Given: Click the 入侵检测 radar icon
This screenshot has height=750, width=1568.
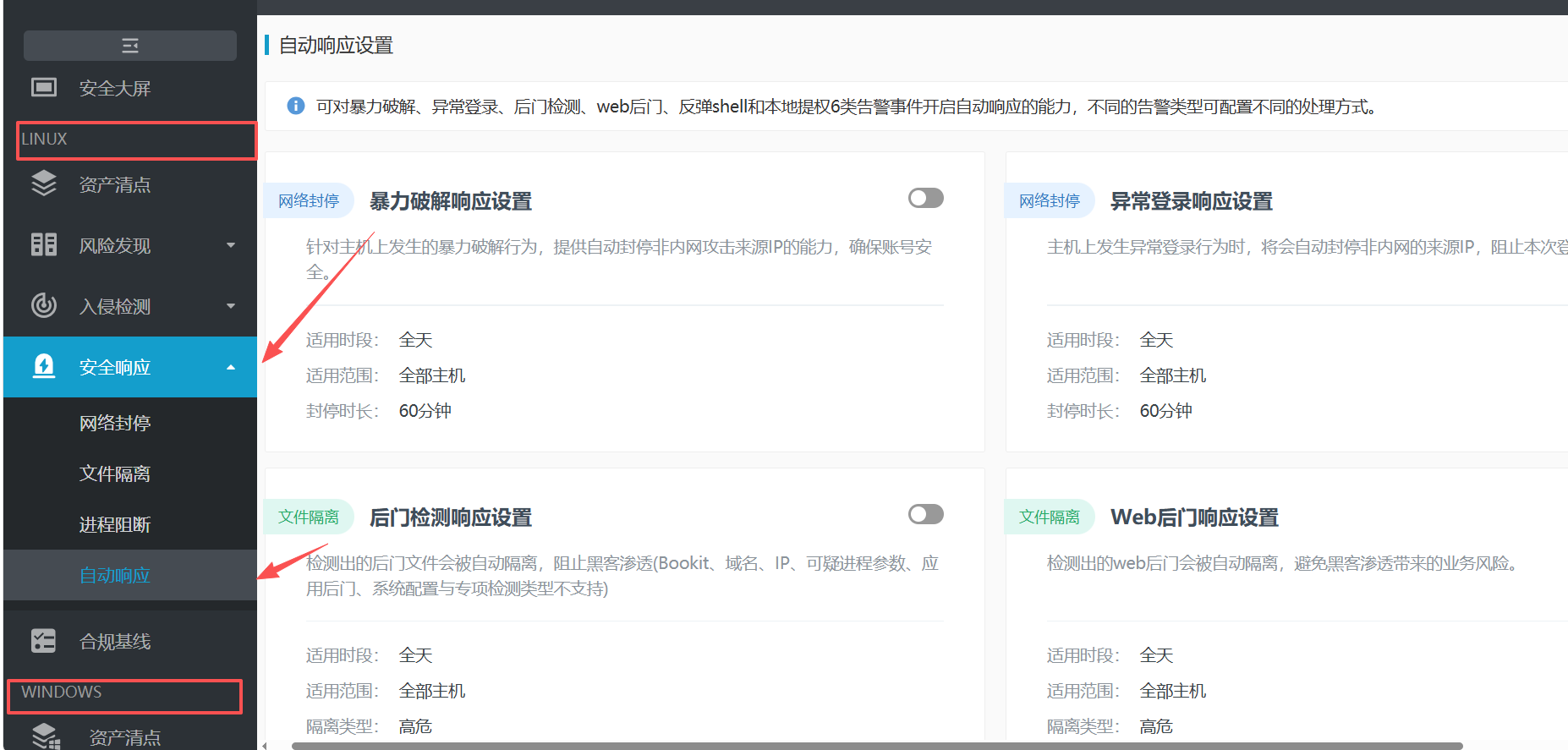Looking at the screenshot, I should [x=44, y=305].
